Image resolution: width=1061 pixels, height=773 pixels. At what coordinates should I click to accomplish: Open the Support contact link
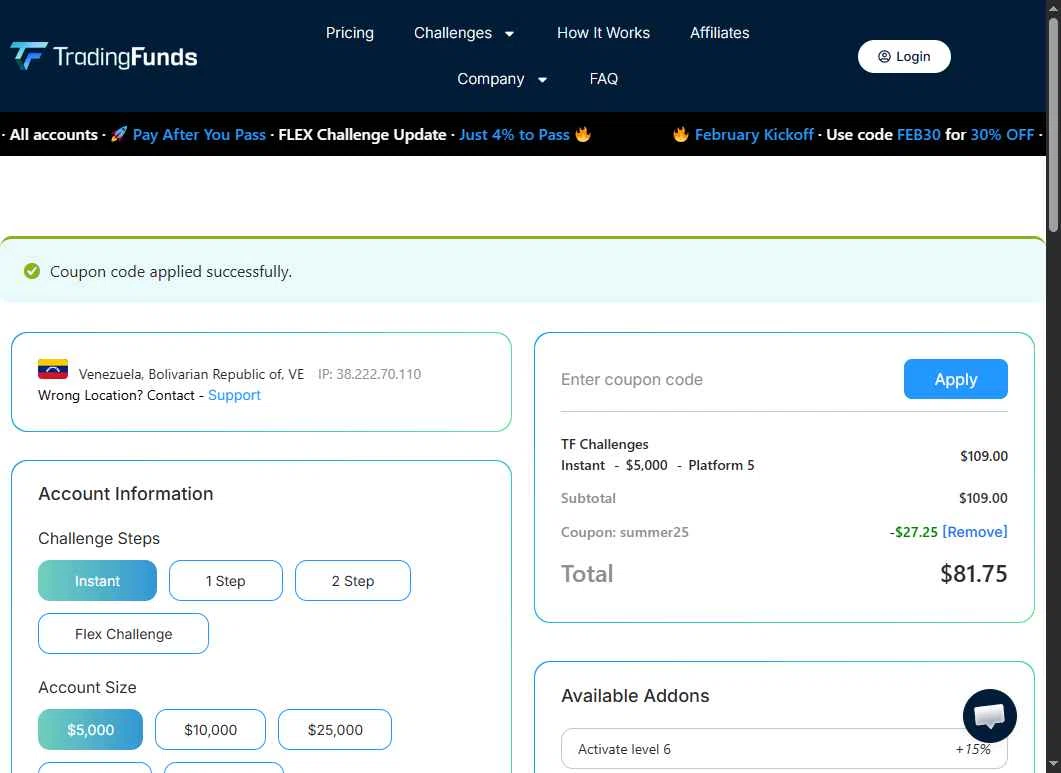234,395
